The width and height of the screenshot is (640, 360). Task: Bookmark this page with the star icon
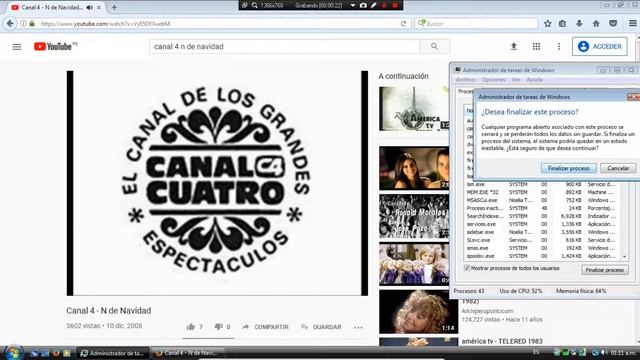pos(547,24)
